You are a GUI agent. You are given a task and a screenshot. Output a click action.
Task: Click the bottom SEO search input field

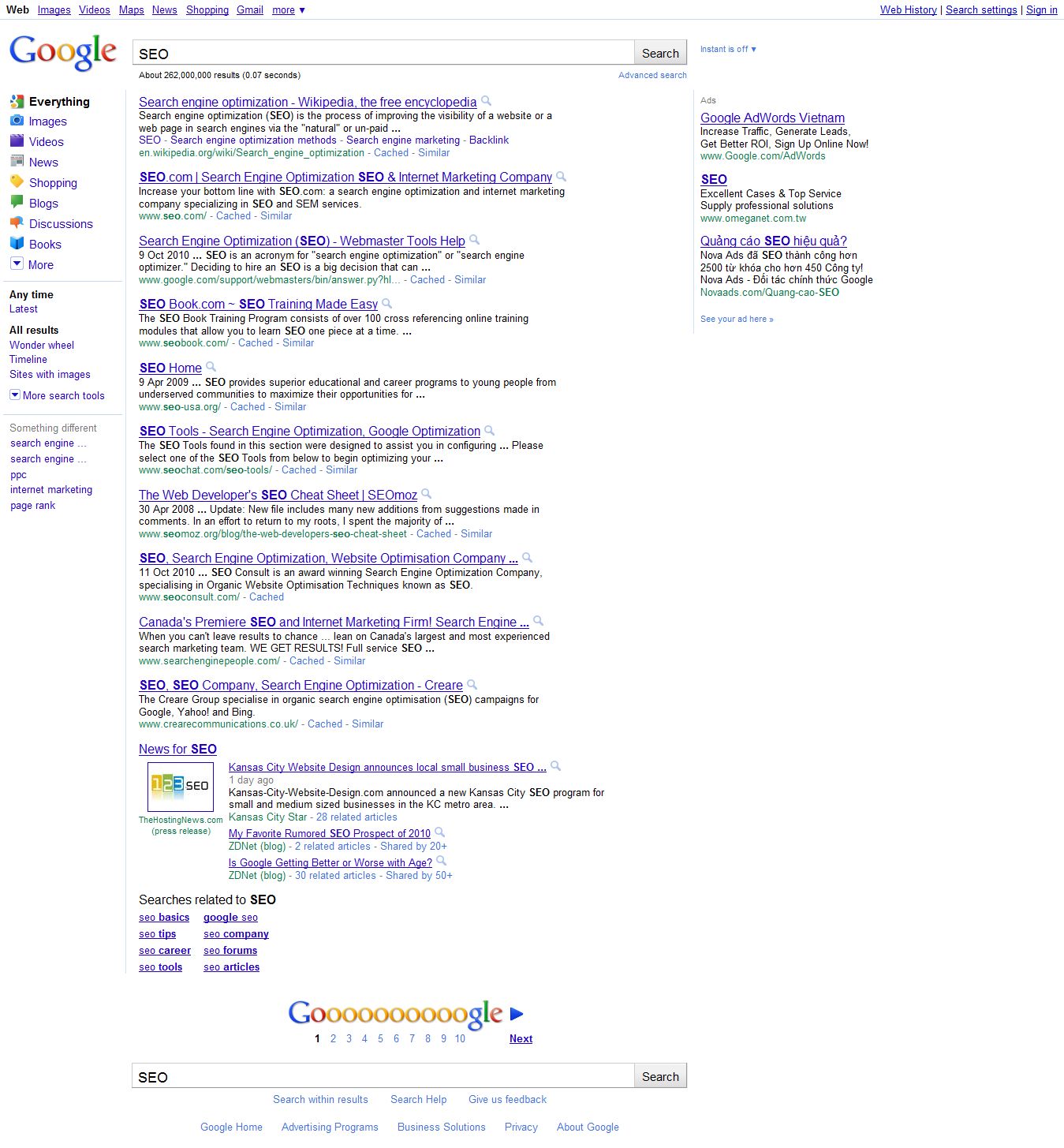383,1076
